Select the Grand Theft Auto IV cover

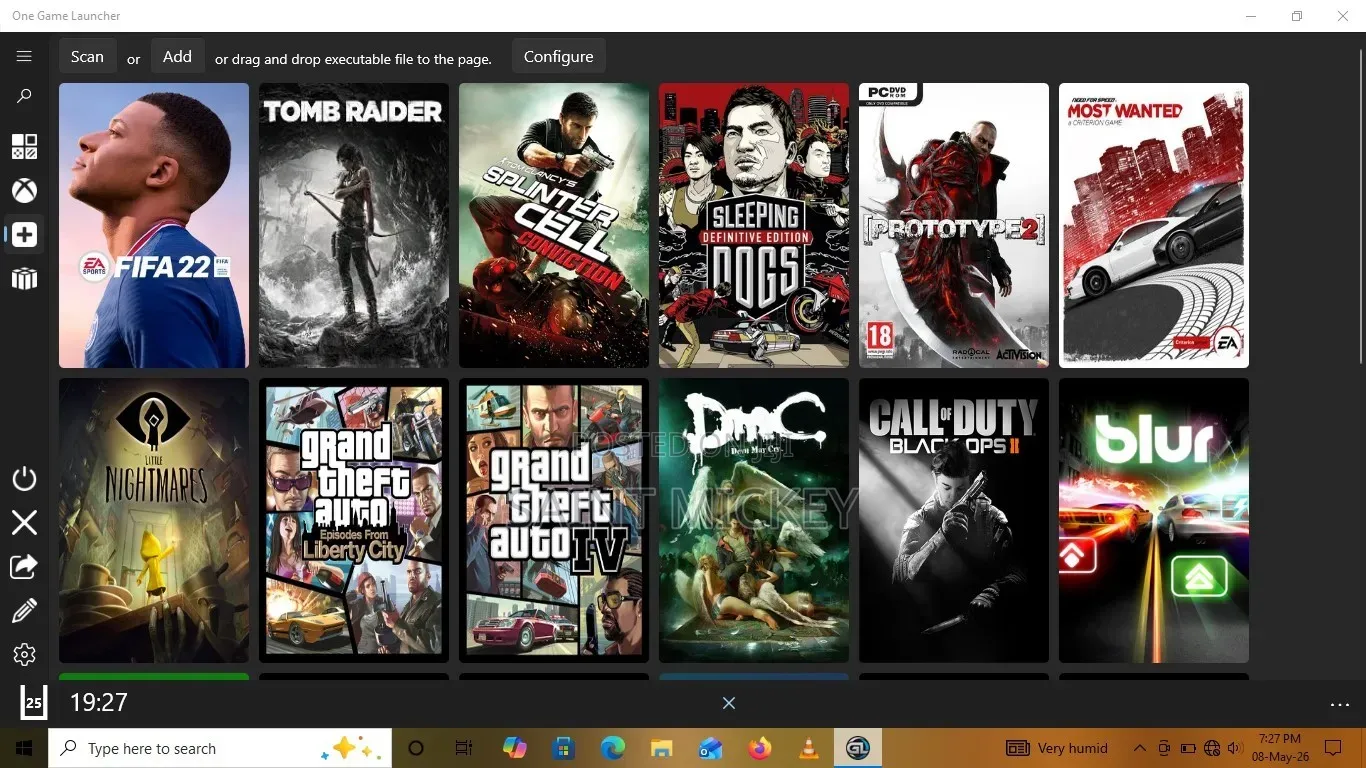[x=554, y=520]
